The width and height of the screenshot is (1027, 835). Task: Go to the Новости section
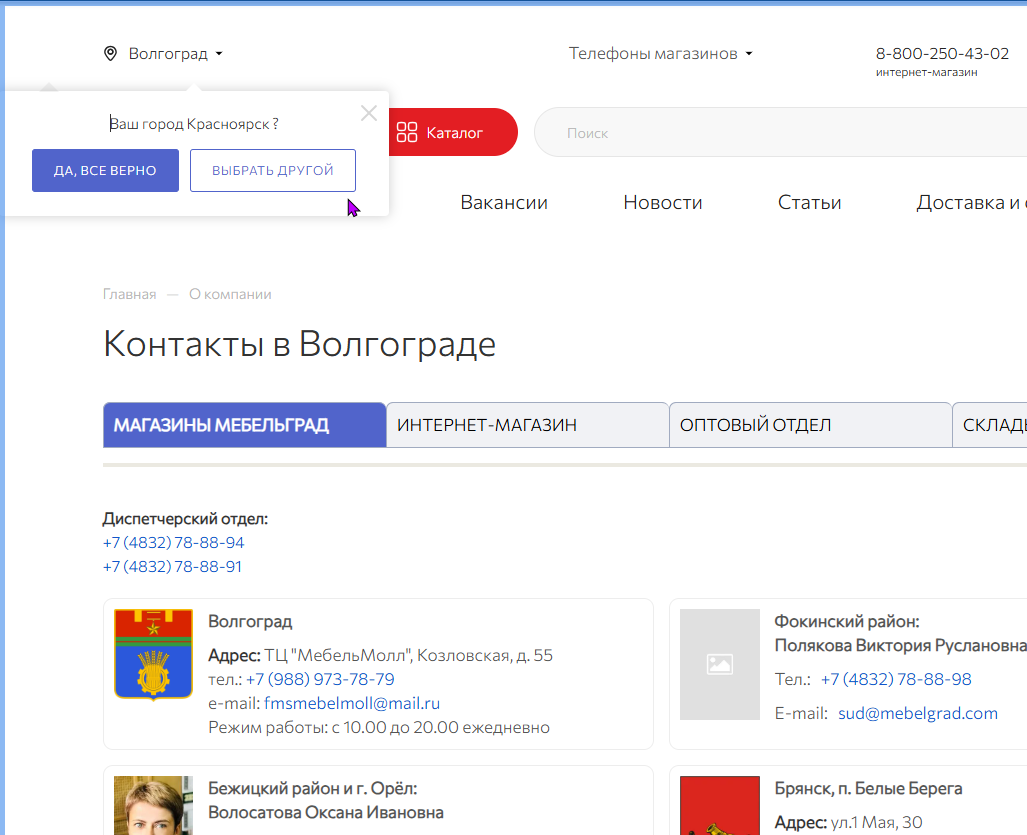pos(662,202)
